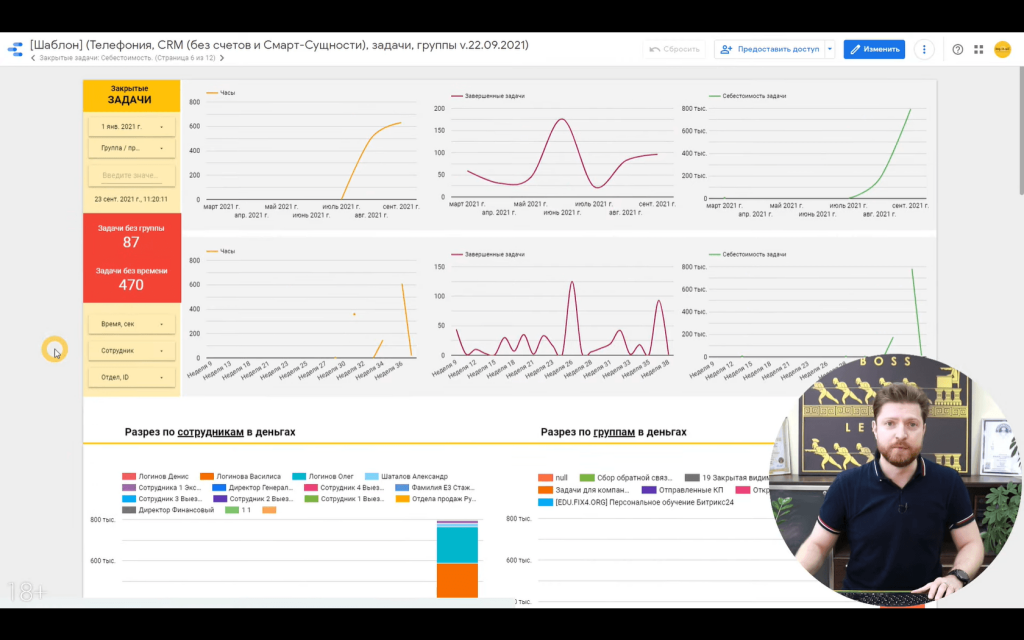
Task: Click the Сбросить reset button
Action: pos(672,49)
